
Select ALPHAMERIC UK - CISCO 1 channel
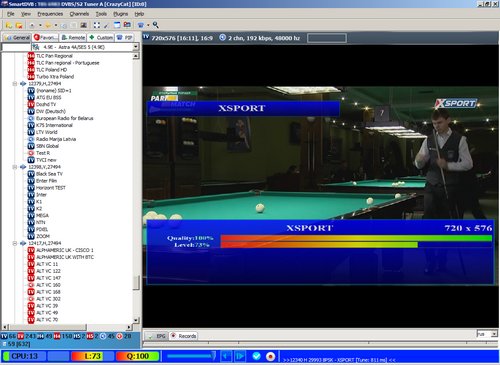point(65,250)
